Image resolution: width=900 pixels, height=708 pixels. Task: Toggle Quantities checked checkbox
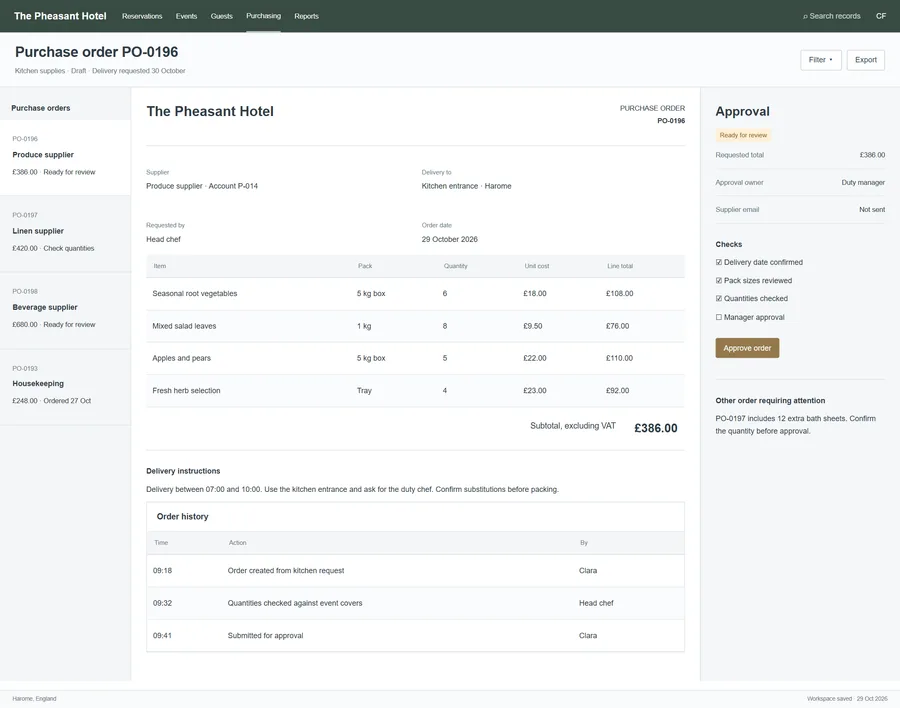[x=719, y=299]
